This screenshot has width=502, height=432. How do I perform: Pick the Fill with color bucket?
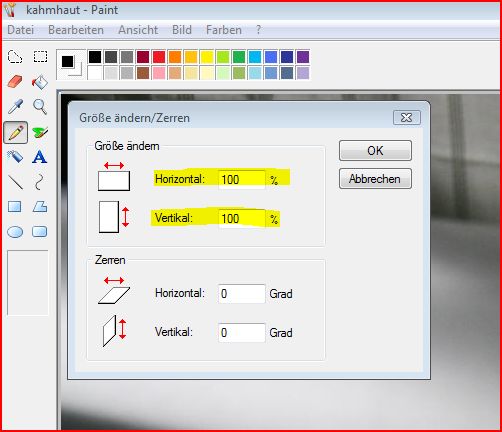point(40,82)
